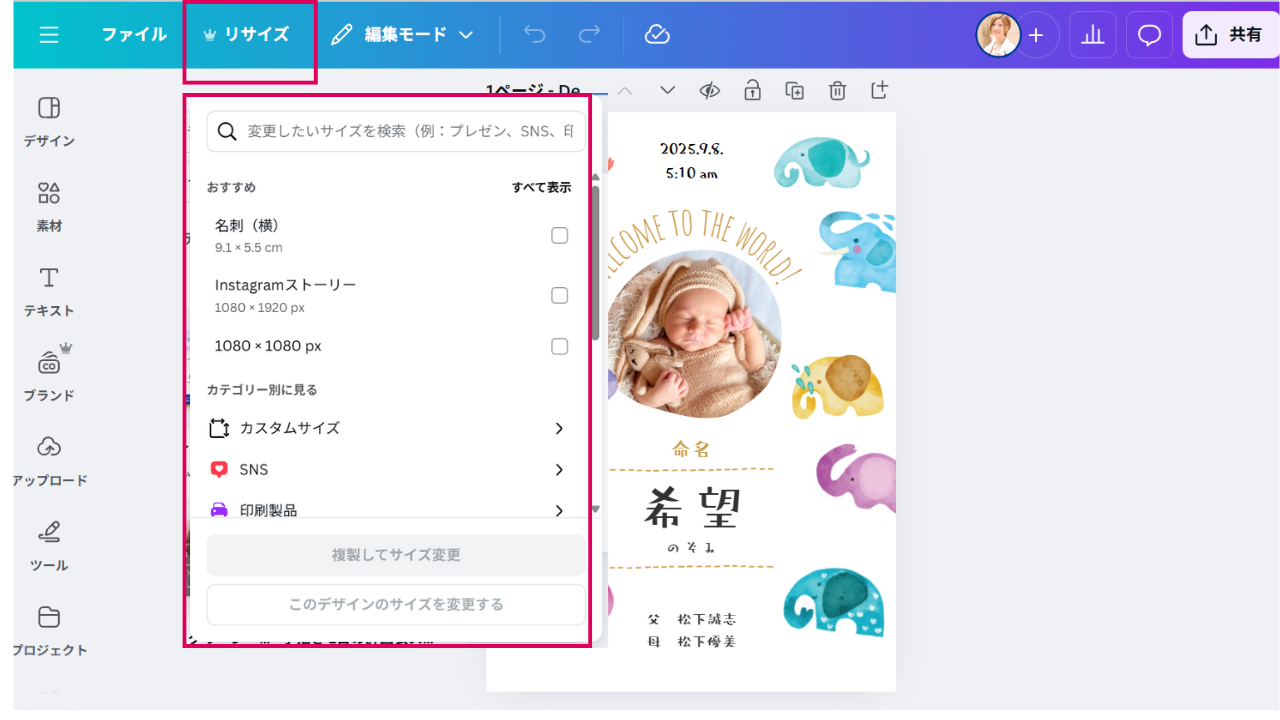This screenshot has width=1280, height=720.
Task: Delete the page using the trash icon
Action: tap(837, 91)
